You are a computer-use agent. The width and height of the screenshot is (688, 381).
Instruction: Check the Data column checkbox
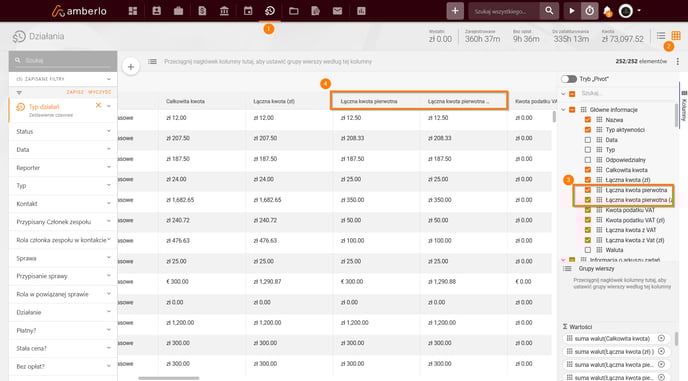pyautogui.click(x=588, y=140)
